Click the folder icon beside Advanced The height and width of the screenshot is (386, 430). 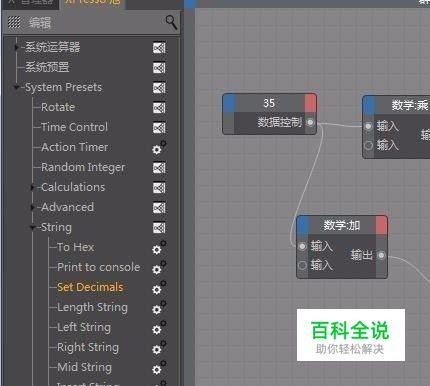[x=159, y=208]
